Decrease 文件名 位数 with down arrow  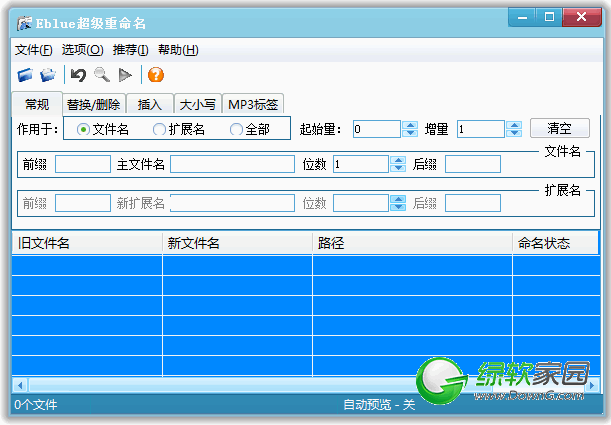click(398, 168)
